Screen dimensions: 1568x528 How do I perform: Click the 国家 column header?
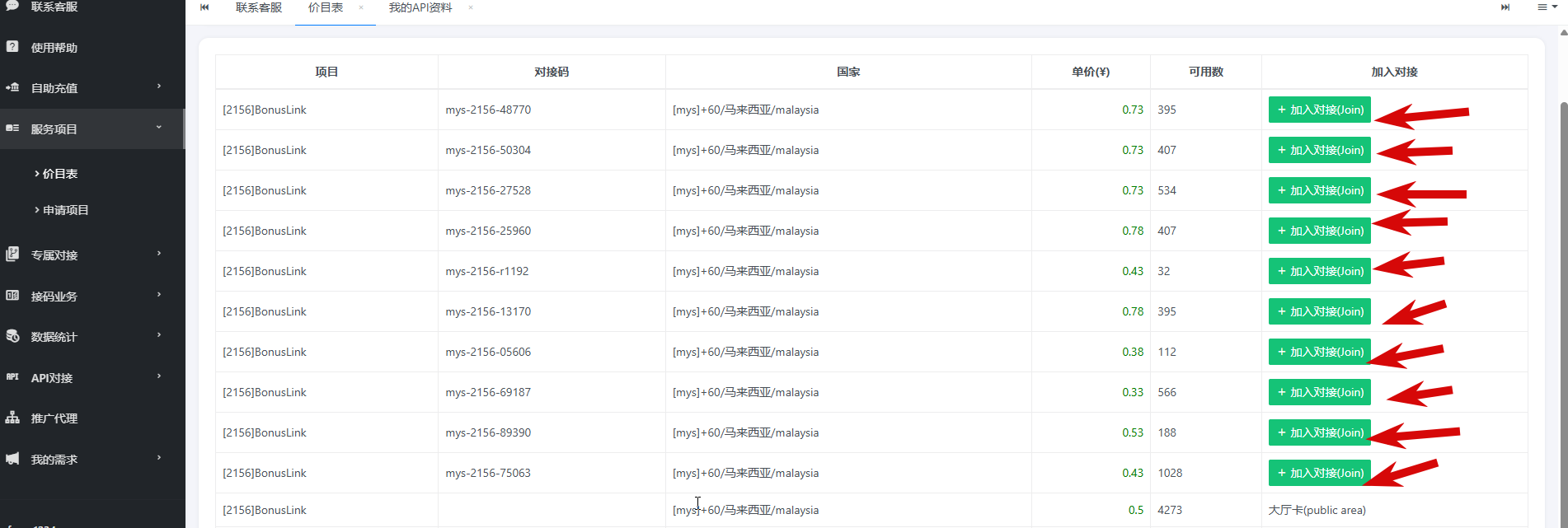[848, 72]
